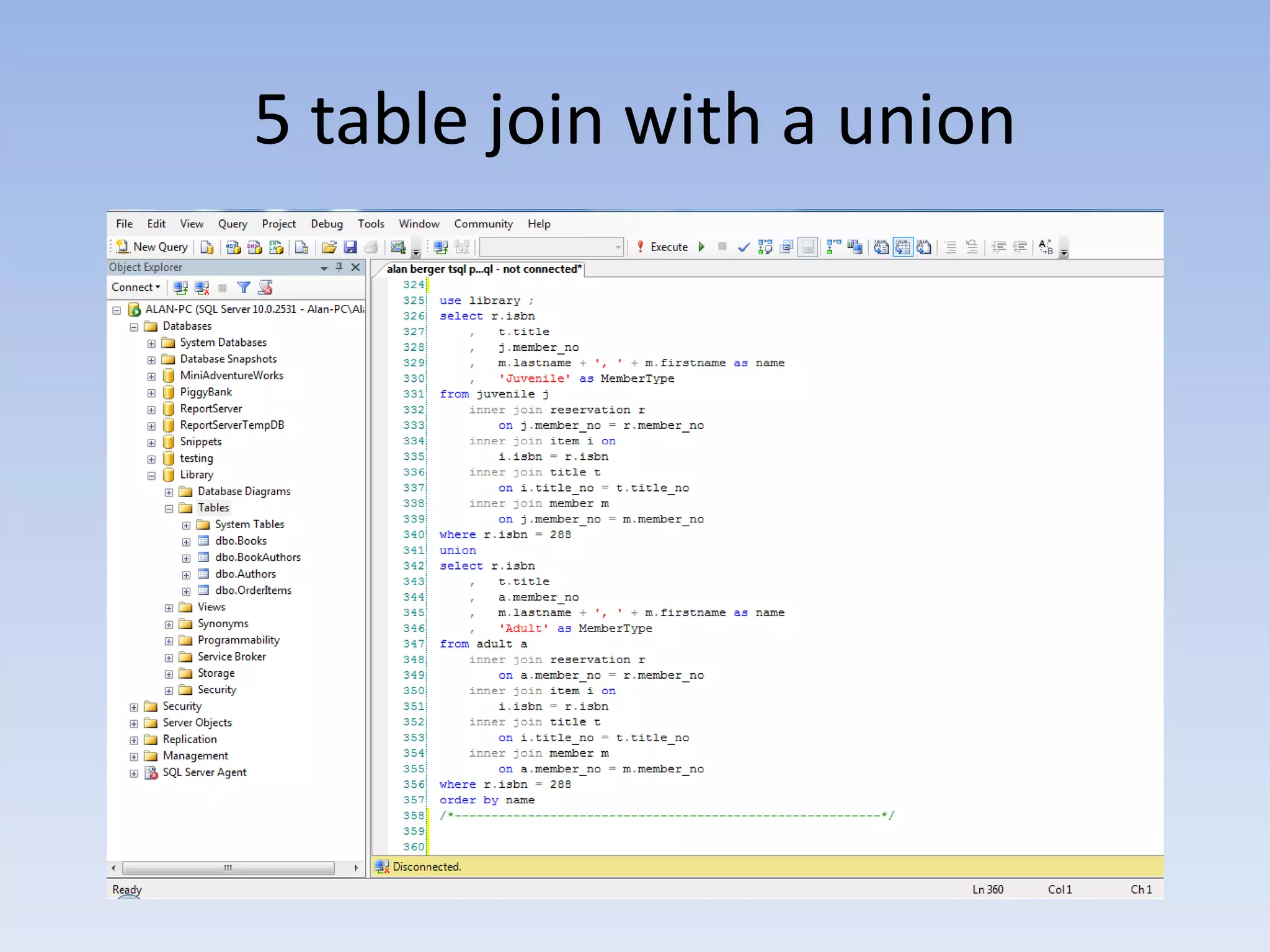Close the Object Explorer panel

coord(355,267)
